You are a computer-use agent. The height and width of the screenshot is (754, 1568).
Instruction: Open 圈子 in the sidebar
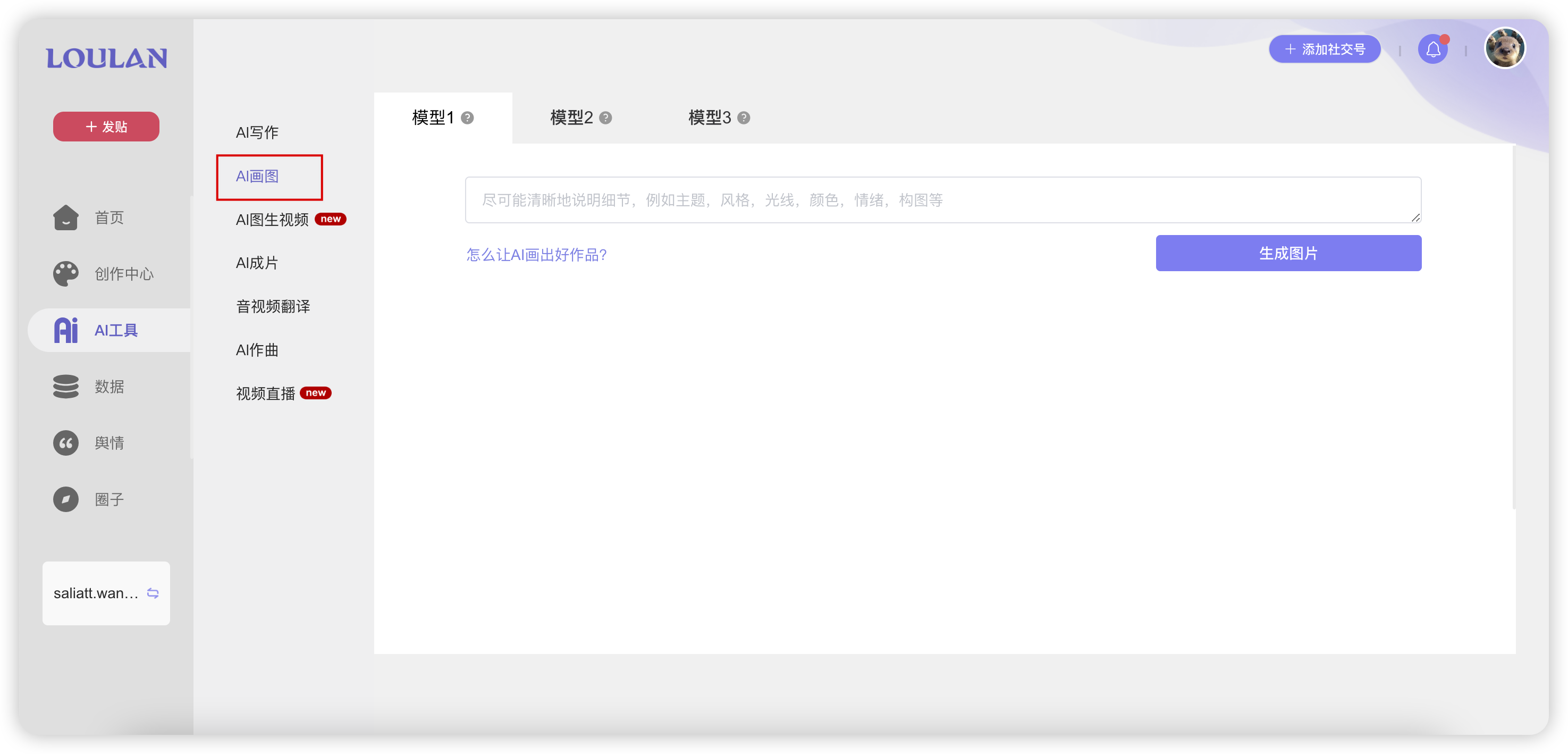[109, 499]
